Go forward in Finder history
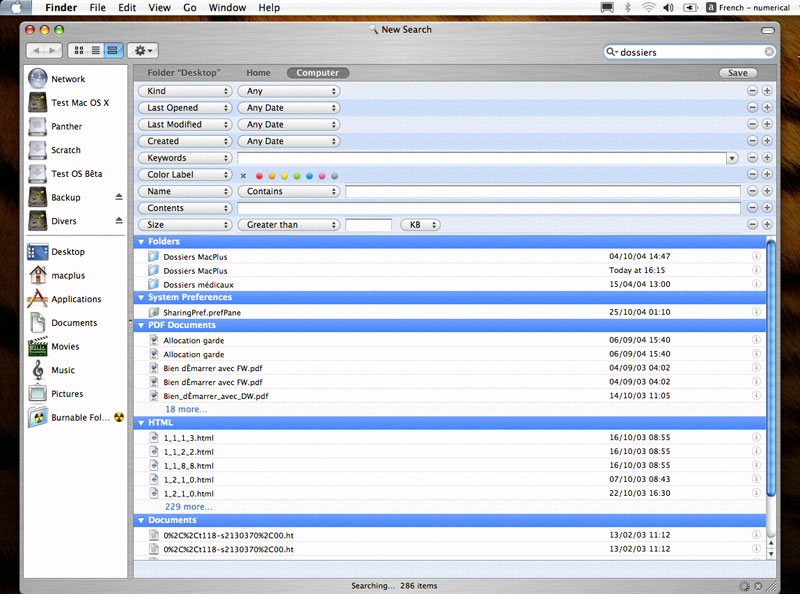This screenshot has height=594, width=800. tap(53, 50)
